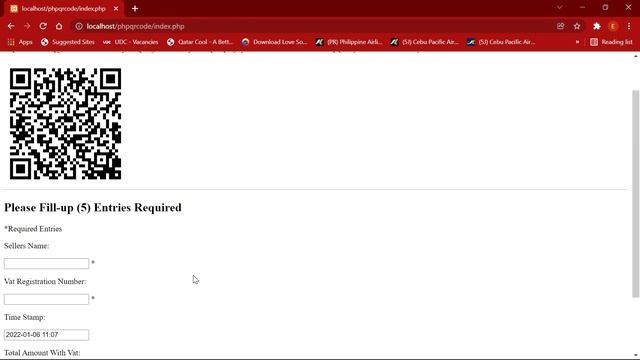
Task: Click the 'Total Amount With Vat:' label
Action: (42, 353)
